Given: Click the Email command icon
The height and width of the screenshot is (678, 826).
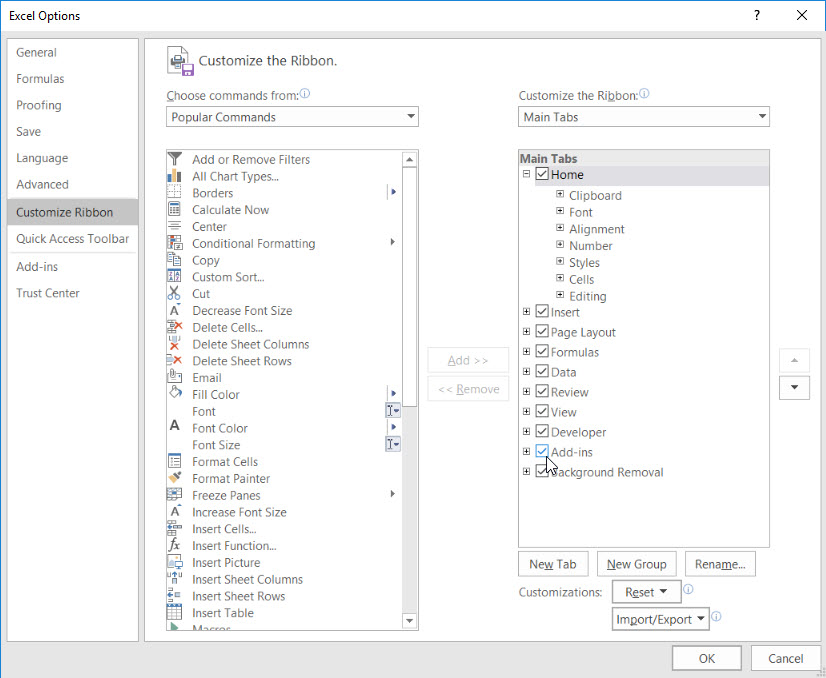Looking at the screenshot, I should click(174, 377).
